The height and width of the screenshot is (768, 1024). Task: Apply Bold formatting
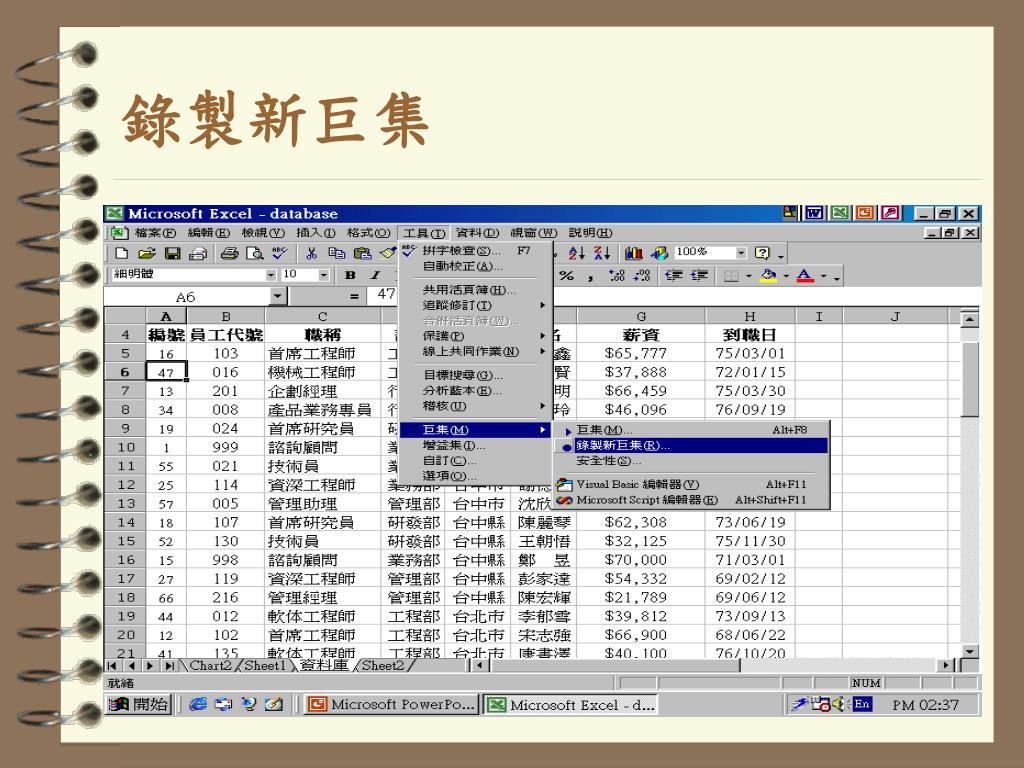coord(350,275)
